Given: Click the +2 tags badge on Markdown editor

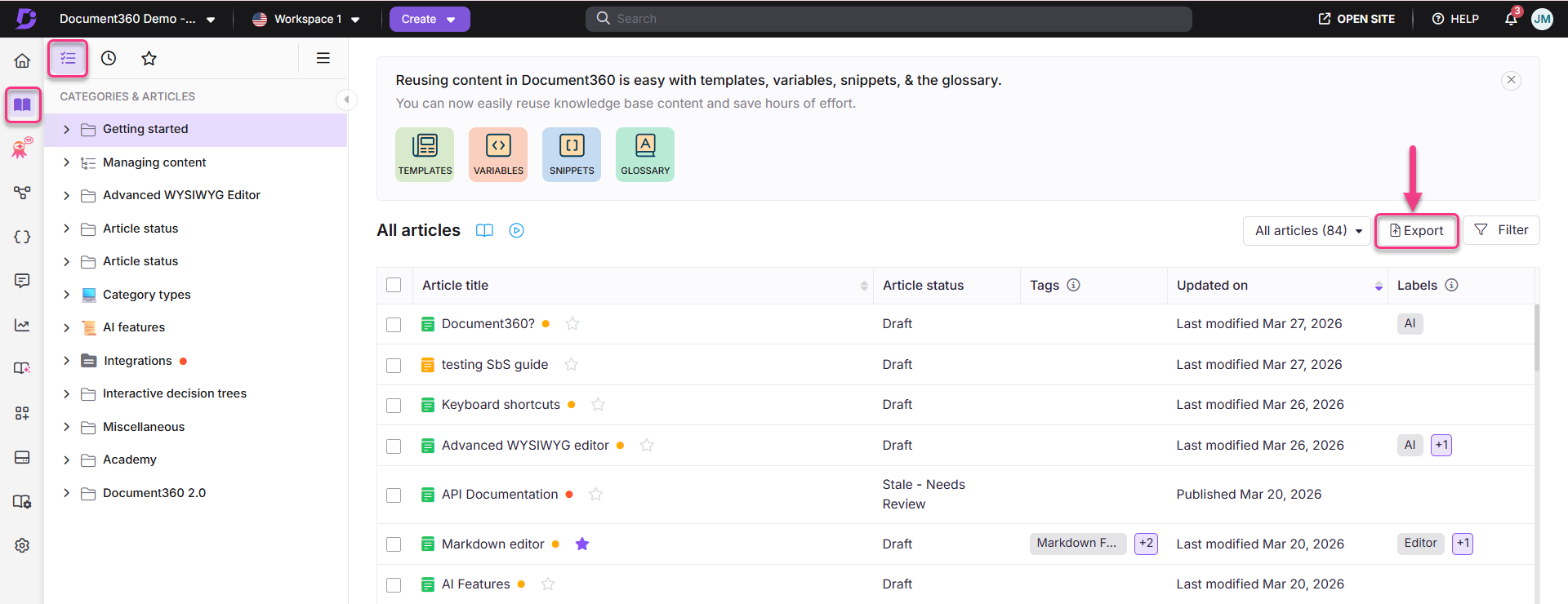Looking at the screenshot, I should pos(1146,544).
